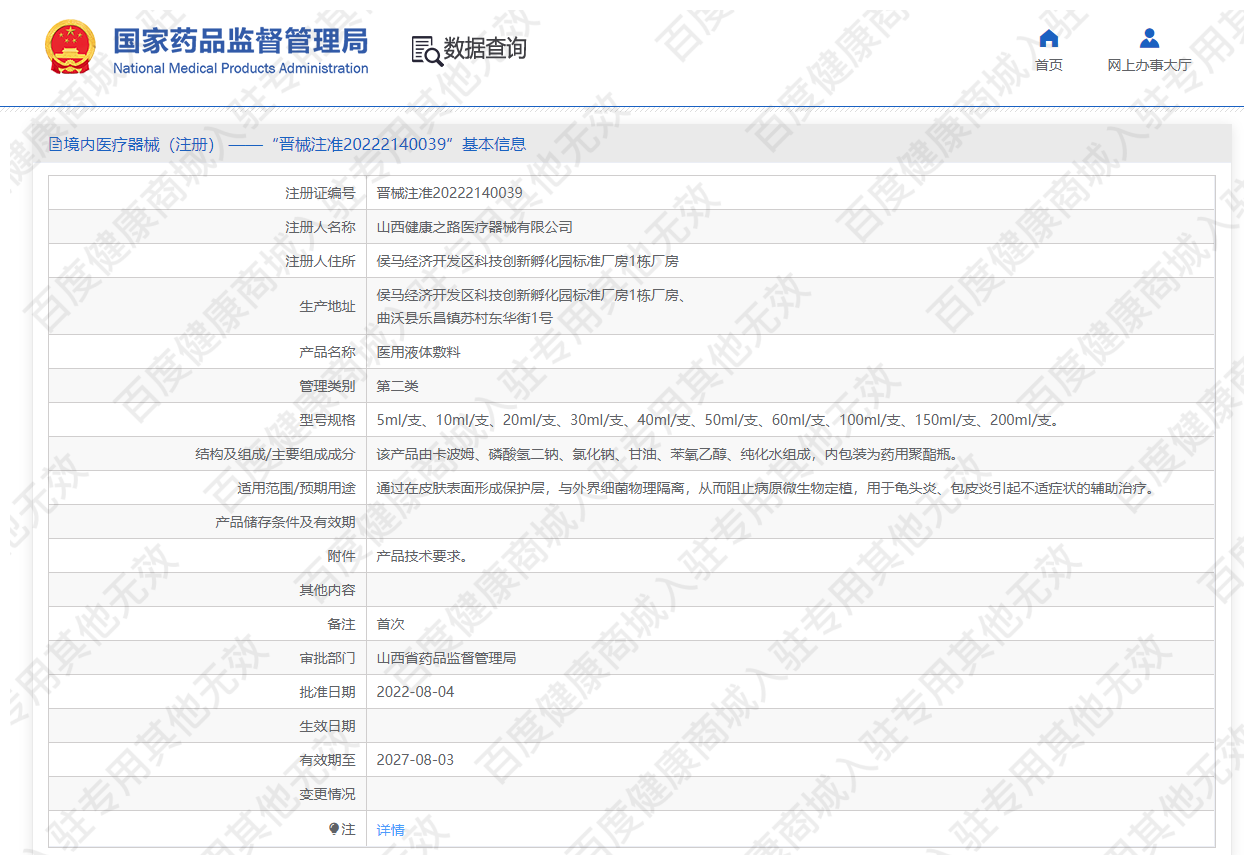The height and width of the screenshot is (855, 1244).
Task: Click expiry date 2027-08-03
Action: (x=415, y=760)
